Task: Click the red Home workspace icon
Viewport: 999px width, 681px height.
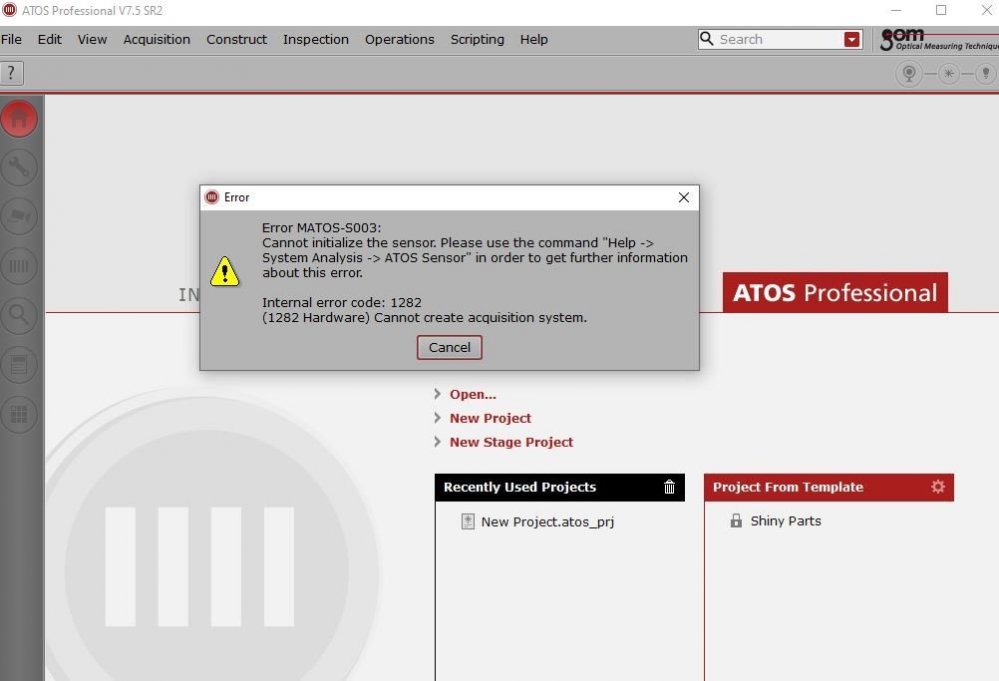Action: tap(19, 119)
